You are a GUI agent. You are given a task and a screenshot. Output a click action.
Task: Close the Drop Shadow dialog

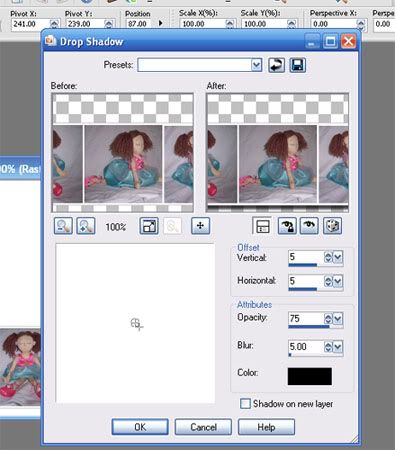348,42
